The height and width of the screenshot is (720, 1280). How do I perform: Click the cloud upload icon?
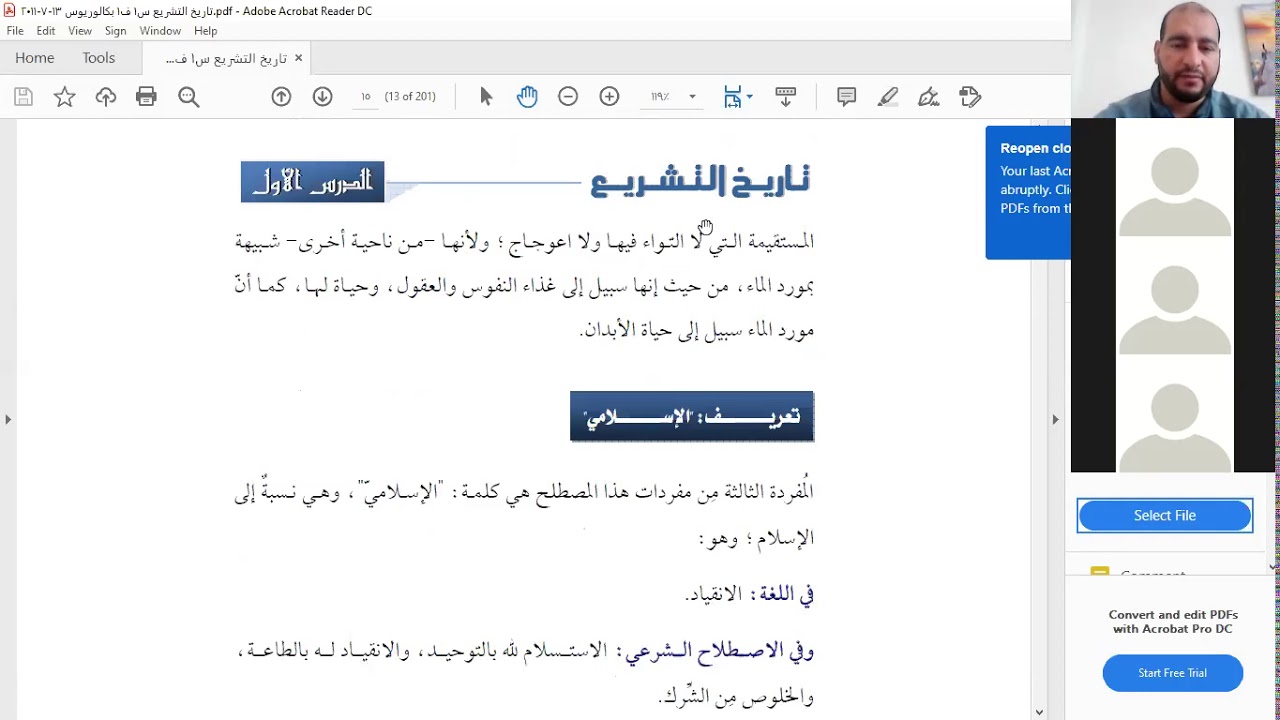(x=106, y=97)
